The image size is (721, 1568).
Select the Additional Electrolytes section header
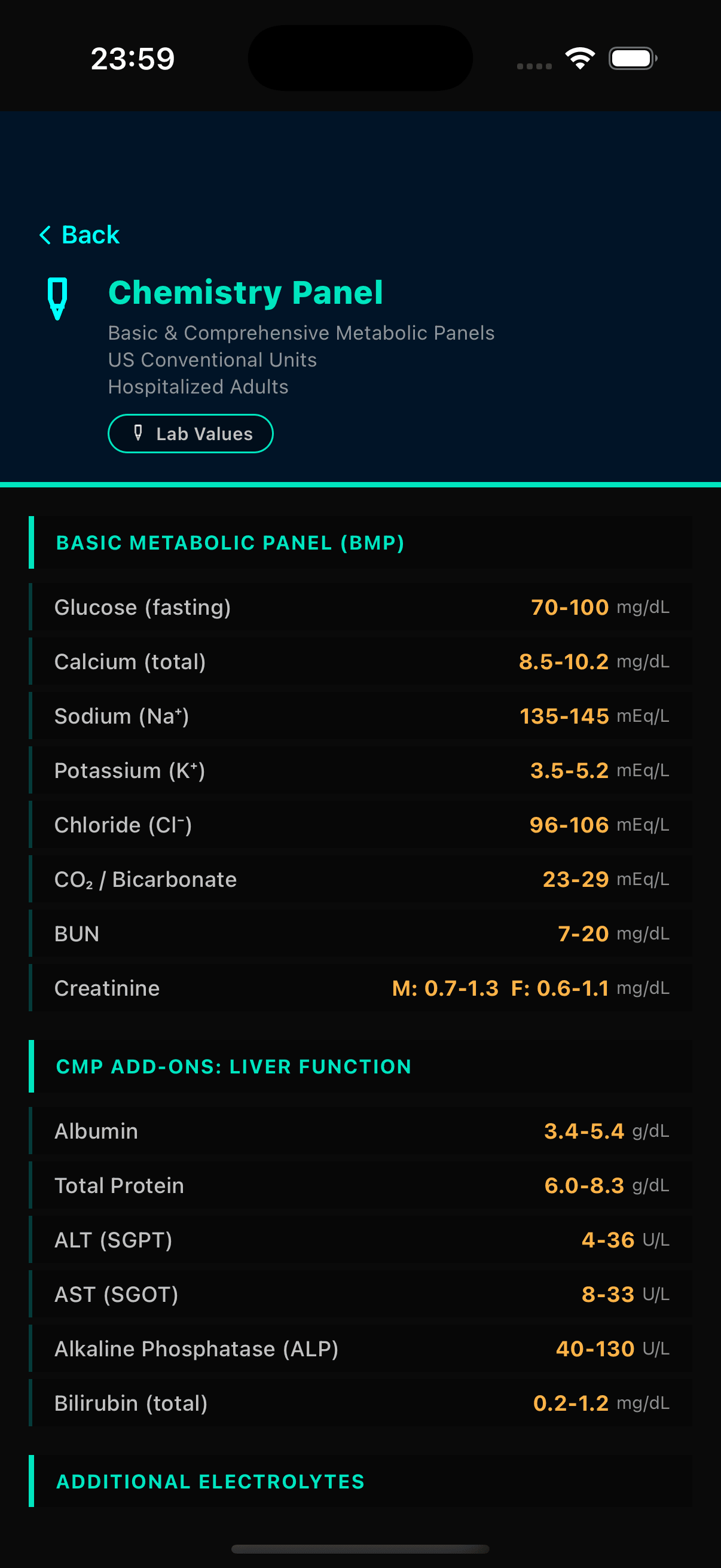click(210, 1481)
